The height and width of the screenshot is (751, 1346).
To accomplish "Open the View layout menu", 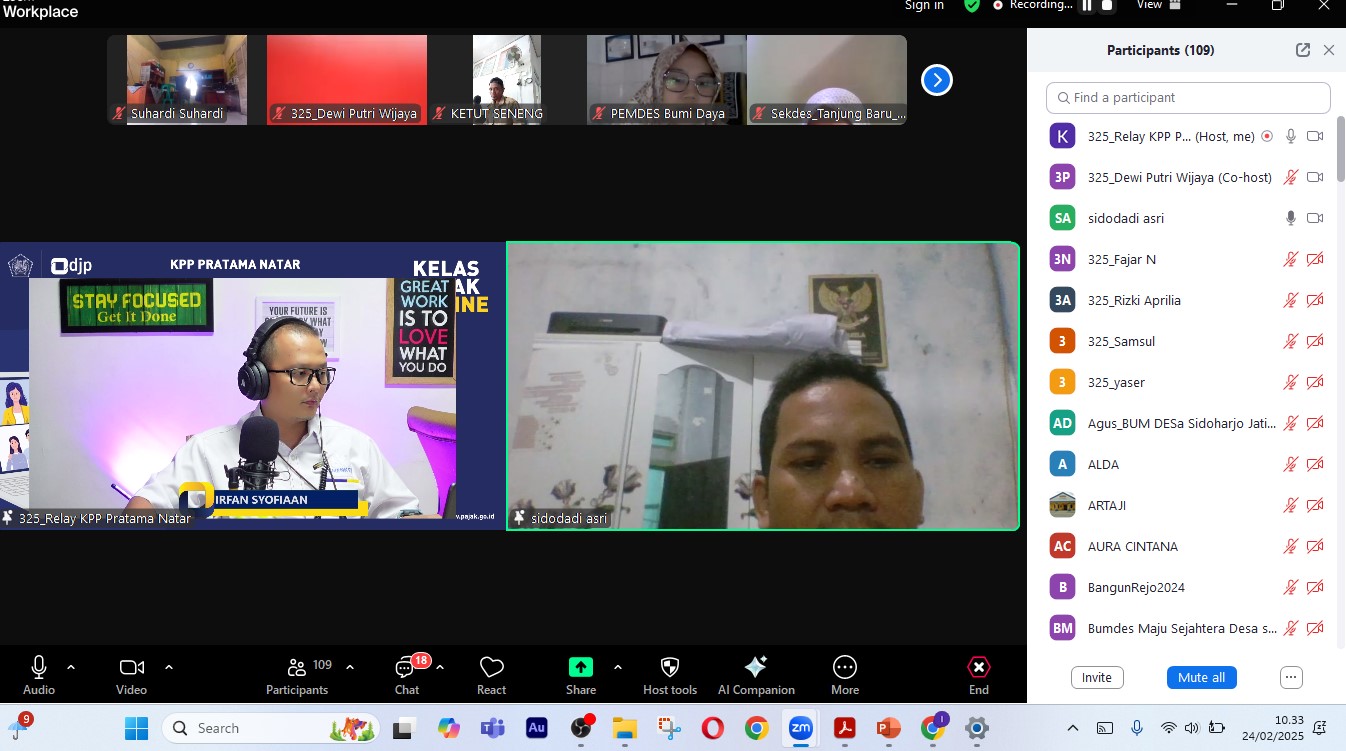I will 1158,5.
